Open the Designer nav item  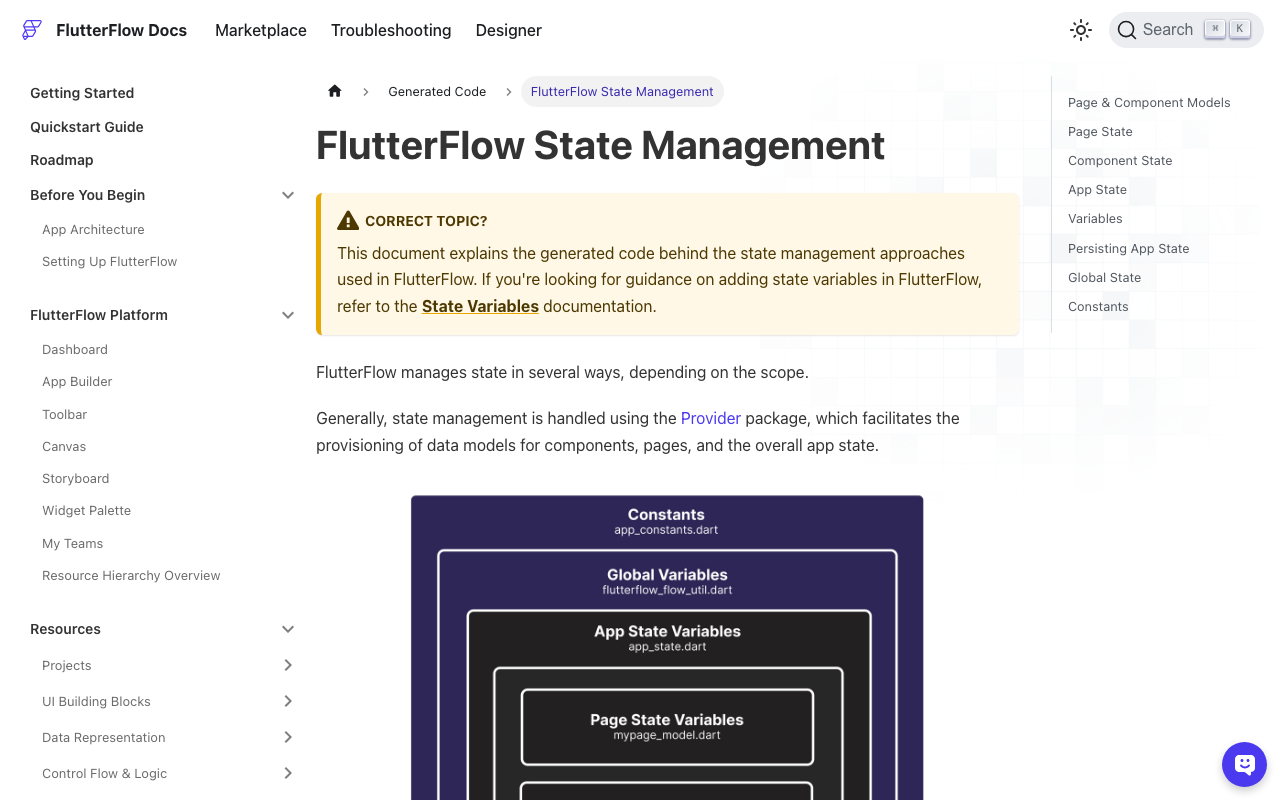point(509,30)
